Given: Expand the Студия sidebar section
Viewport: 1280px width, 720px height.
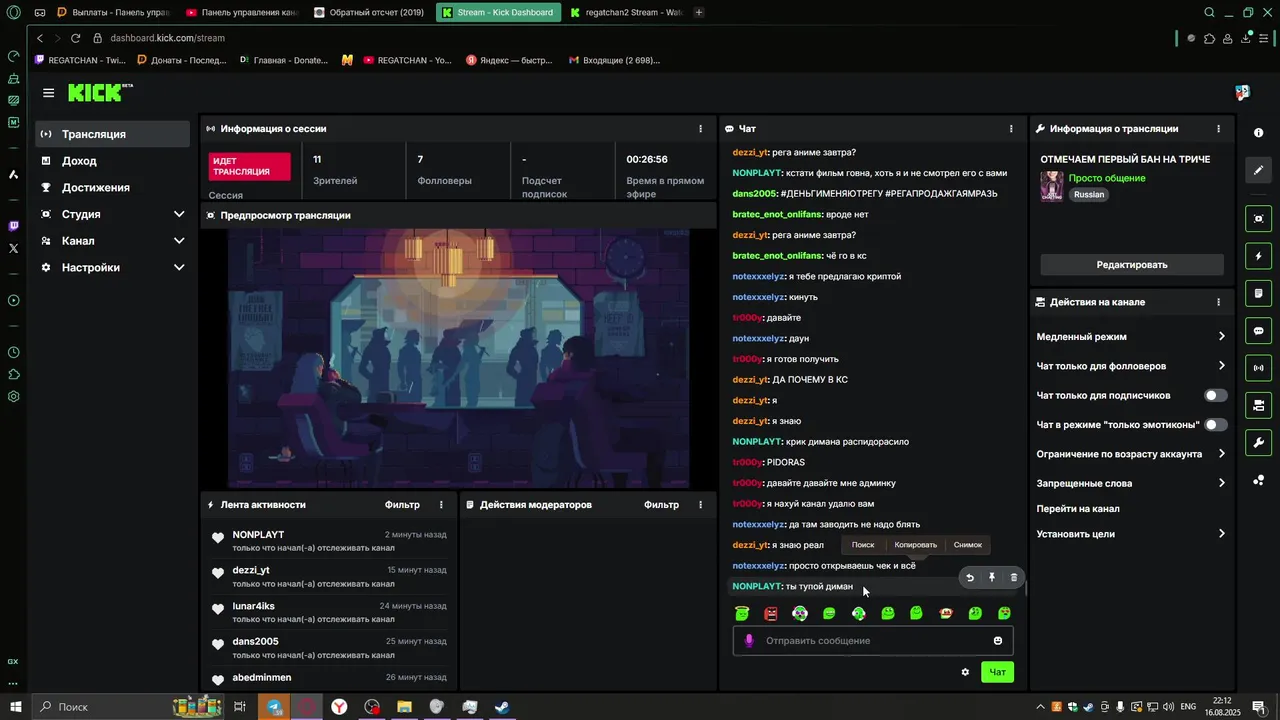Looking at the screenshot, I should tap(113, 214).
